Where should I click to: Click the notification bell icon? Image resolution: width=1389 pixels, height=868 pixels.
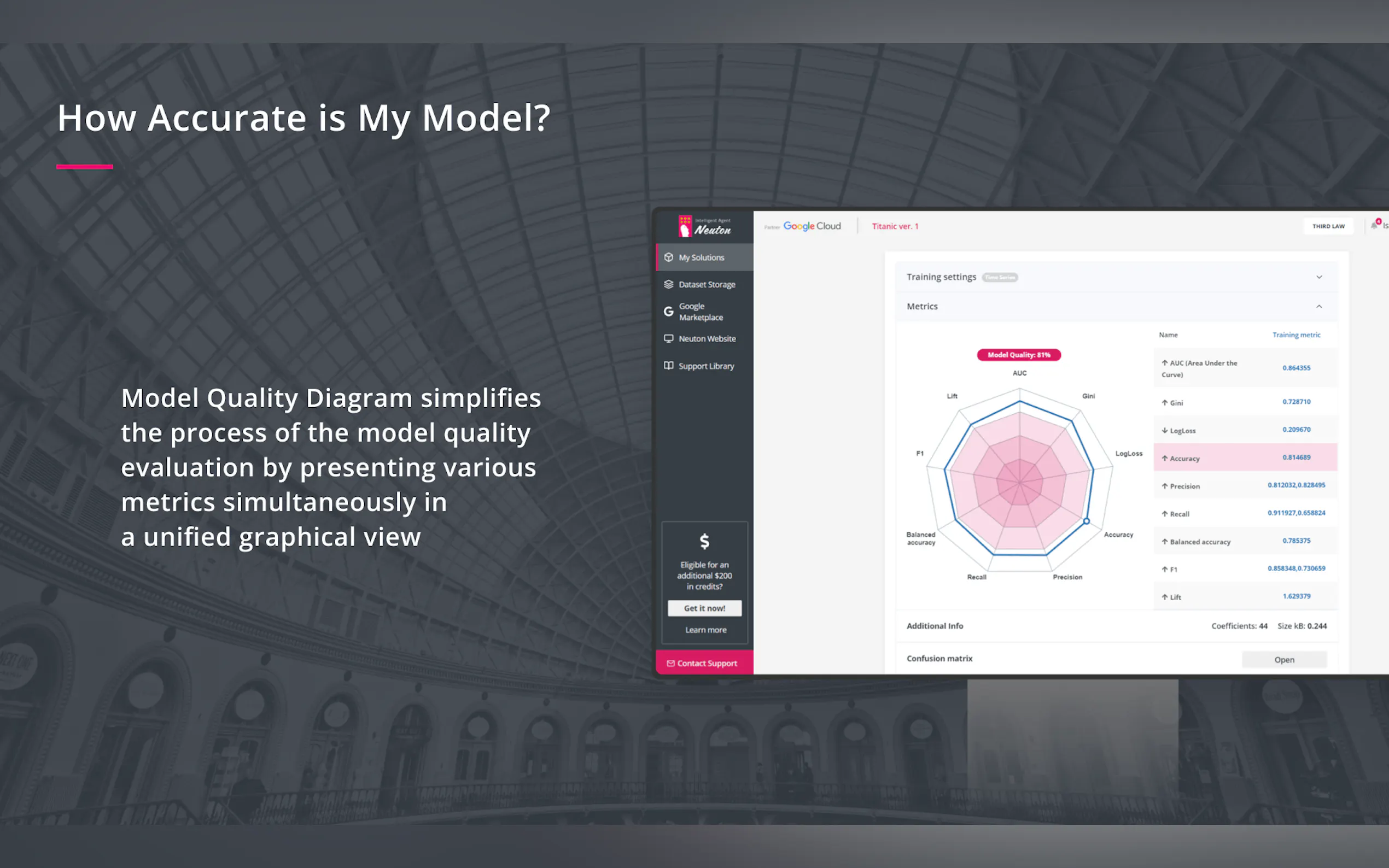point(1374,226)
